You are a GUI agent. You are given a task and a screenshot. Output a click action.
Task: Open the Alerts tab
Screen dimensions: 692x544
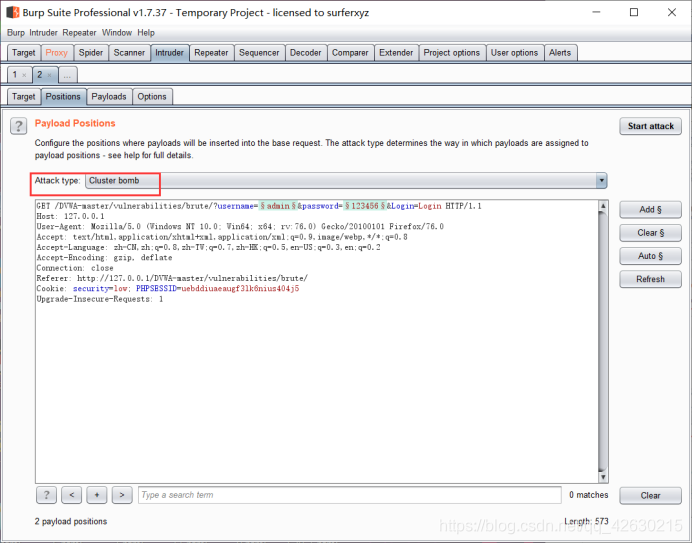point(560,53)
